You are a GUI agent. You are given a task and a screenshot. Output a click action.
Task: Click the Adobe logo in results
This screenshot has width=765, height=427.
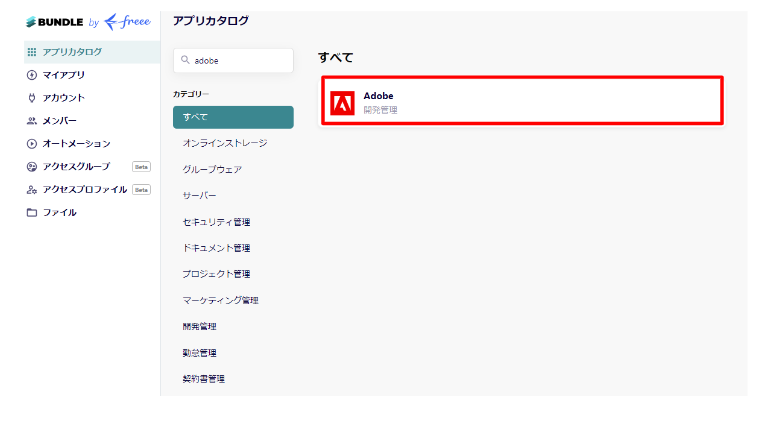342,103
